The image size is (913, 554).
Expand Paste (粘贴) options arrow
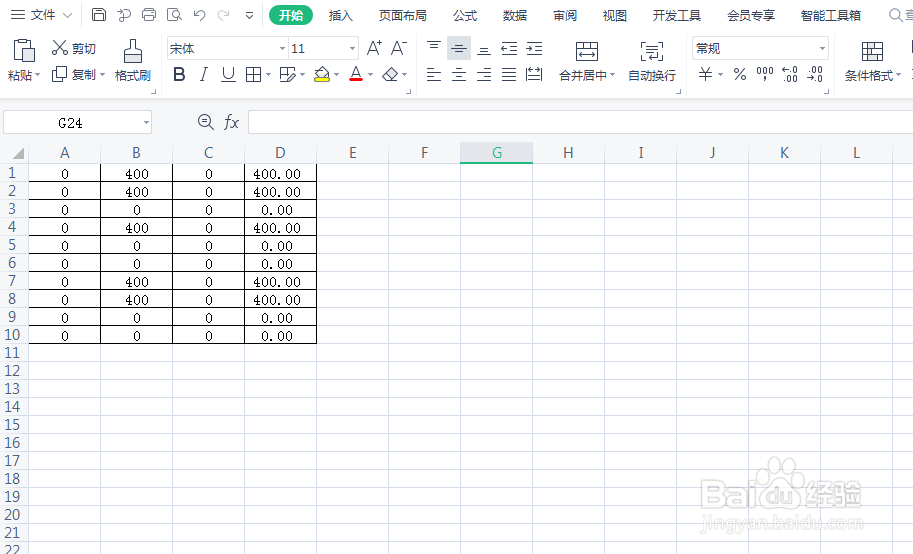tap(37, 75)
